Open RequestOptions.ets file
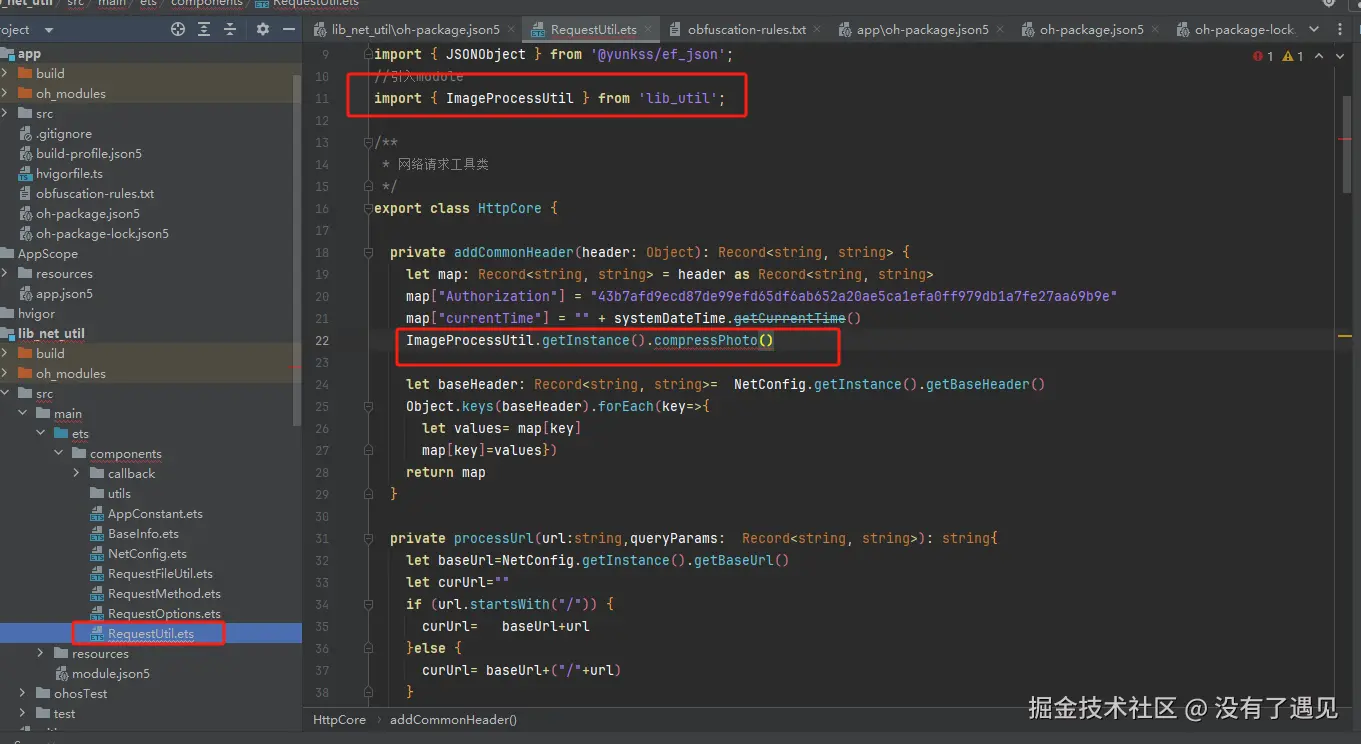 (164, 613)
